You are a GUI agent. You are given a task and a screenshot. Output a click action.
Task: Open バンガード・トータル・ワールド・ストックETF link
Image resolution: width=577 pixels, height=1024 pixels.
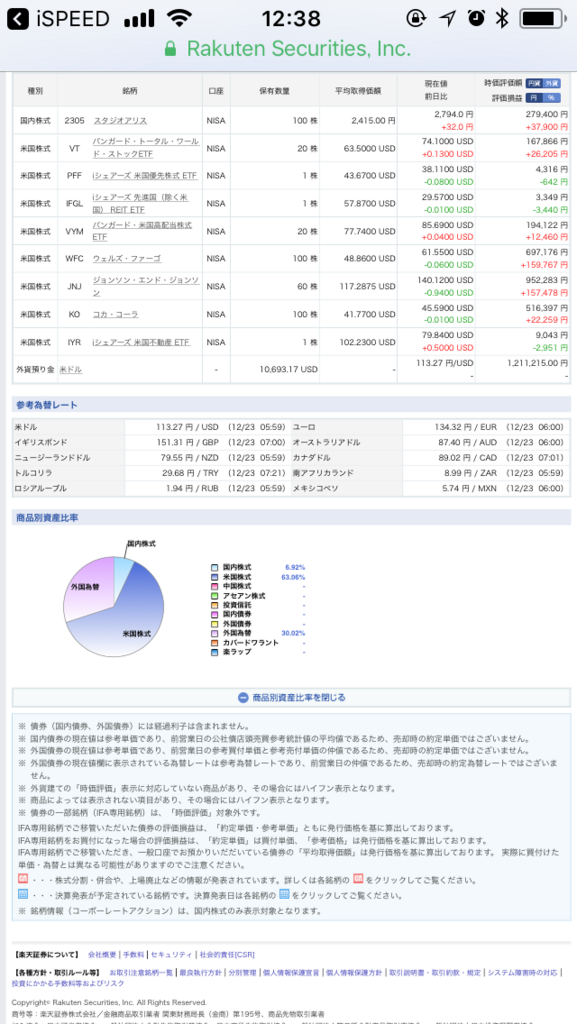click(x=146, y=148)
